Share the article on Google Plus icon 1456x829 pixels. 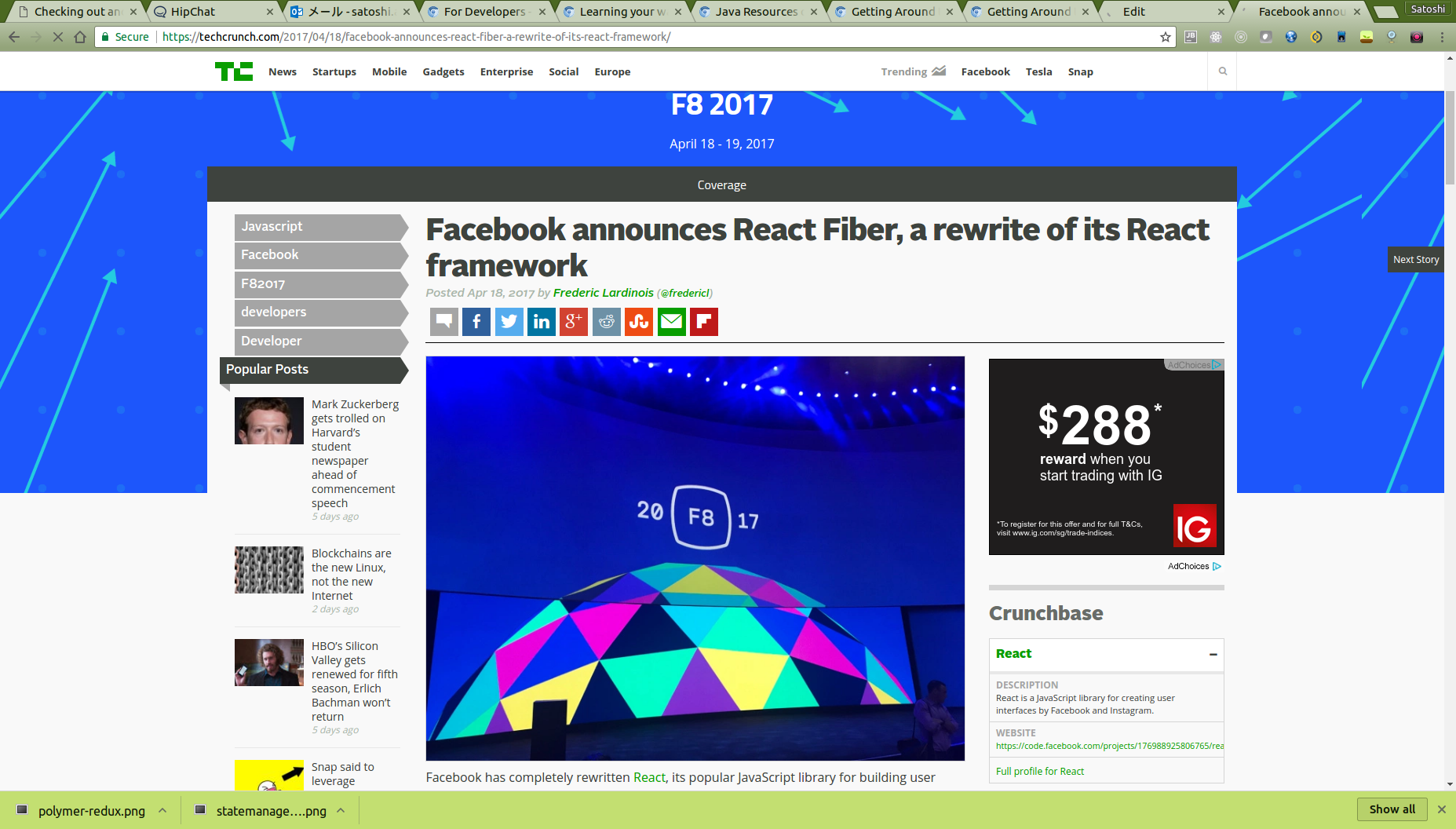click(574, 321)
